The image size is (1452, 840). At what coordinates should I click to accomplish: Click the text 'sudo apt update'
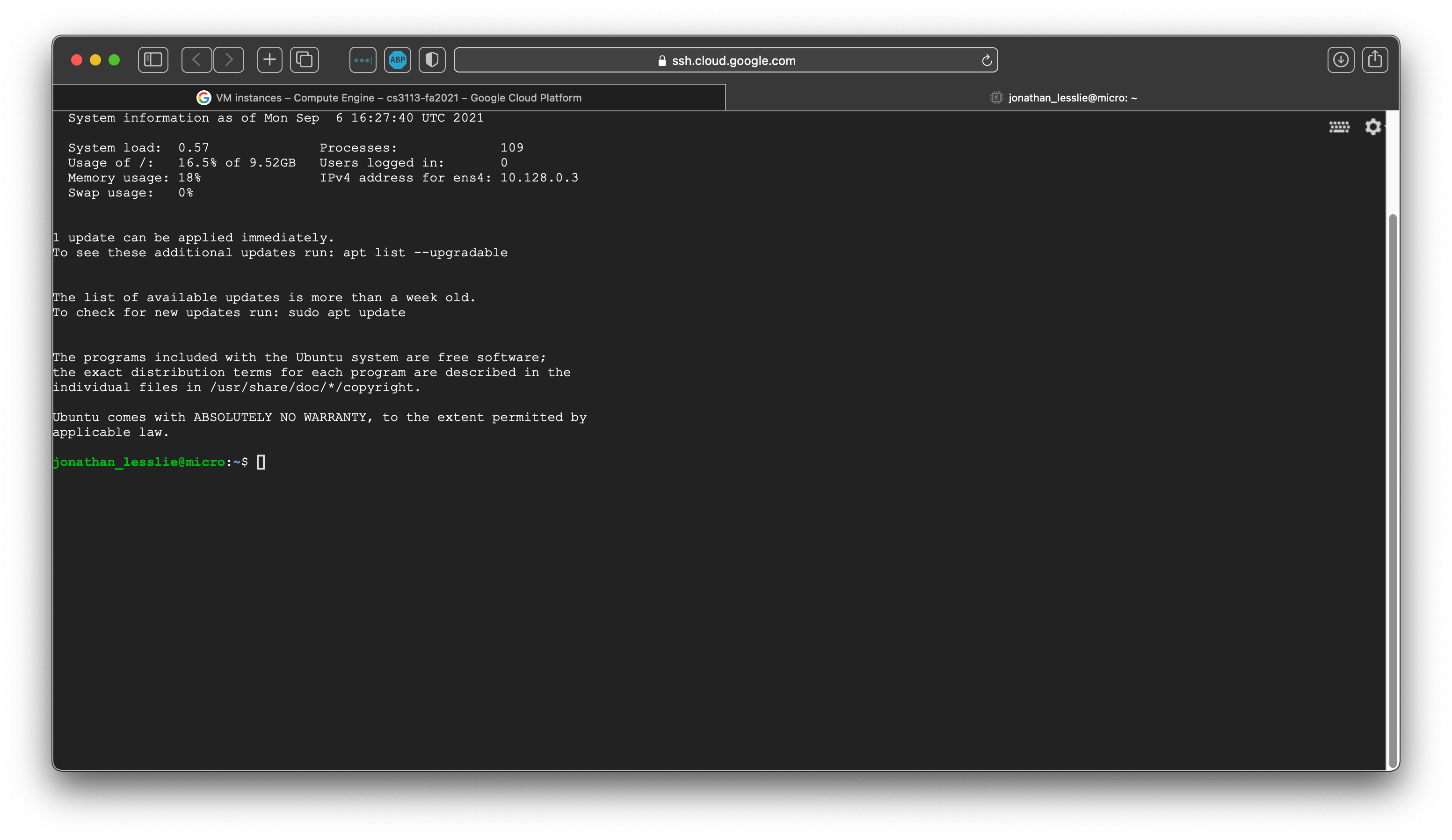347,312
